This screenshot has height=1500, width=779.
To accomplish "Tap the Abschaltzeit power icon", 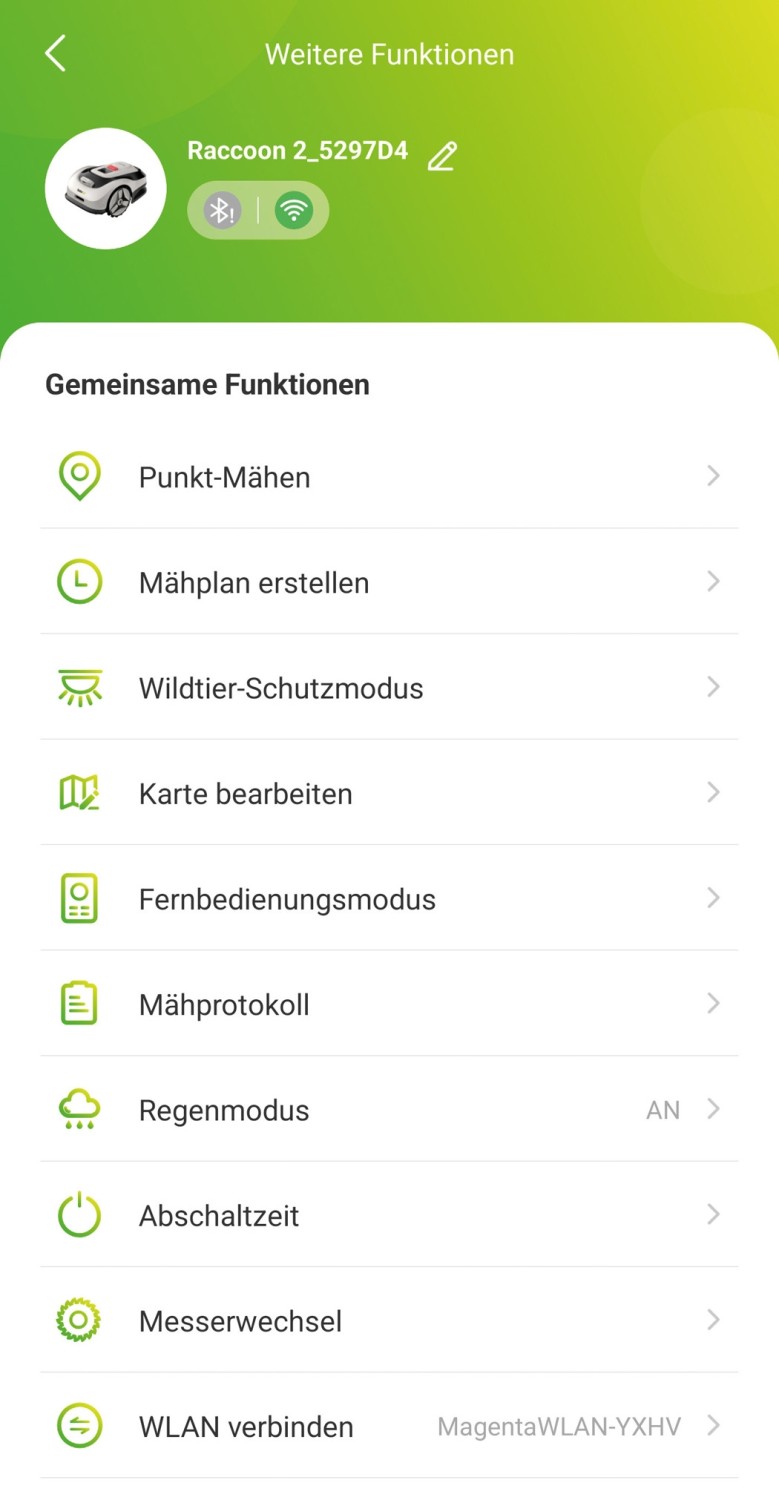I will tap(80, 1215).
